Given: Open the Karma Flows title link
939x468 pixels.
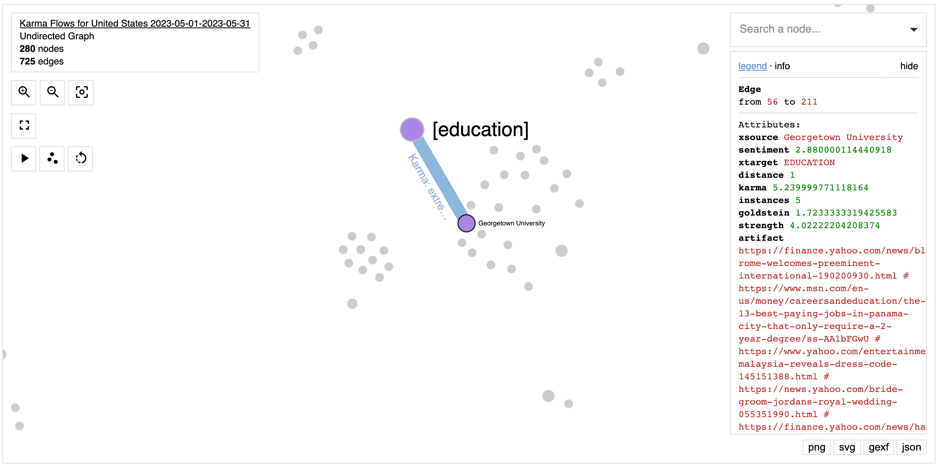Looking at the screenshot, I should pos(135,22).
